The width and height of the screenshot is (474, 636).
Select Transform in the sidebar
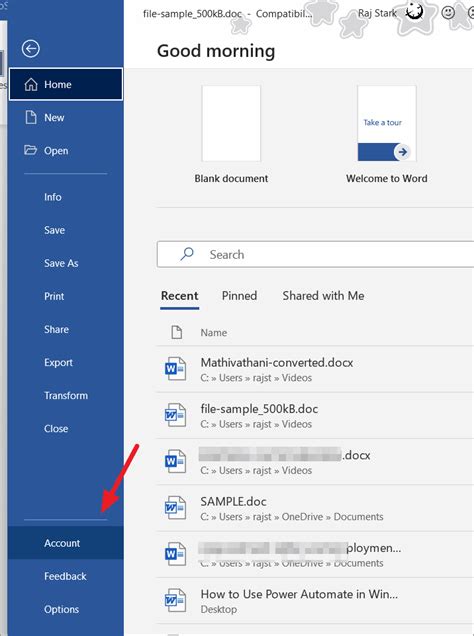(65, 395)
